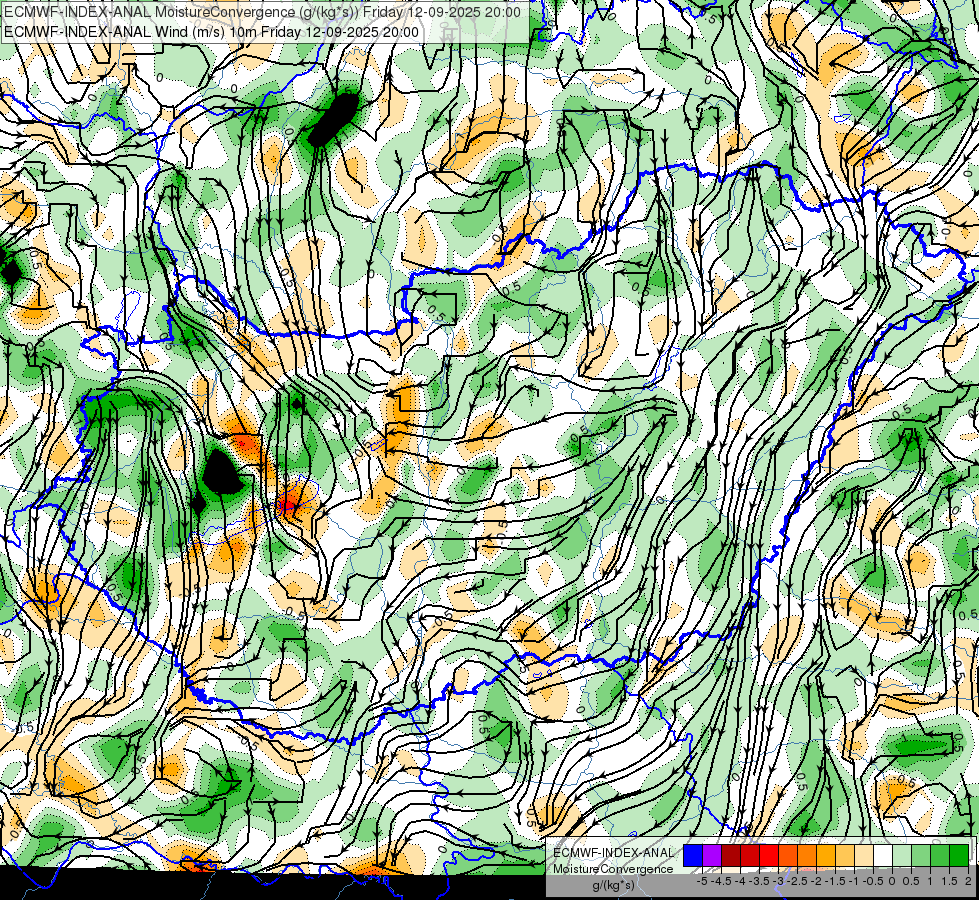Select the purple legend color swatch
Screen dimensions: 979x900
(712, 856)
